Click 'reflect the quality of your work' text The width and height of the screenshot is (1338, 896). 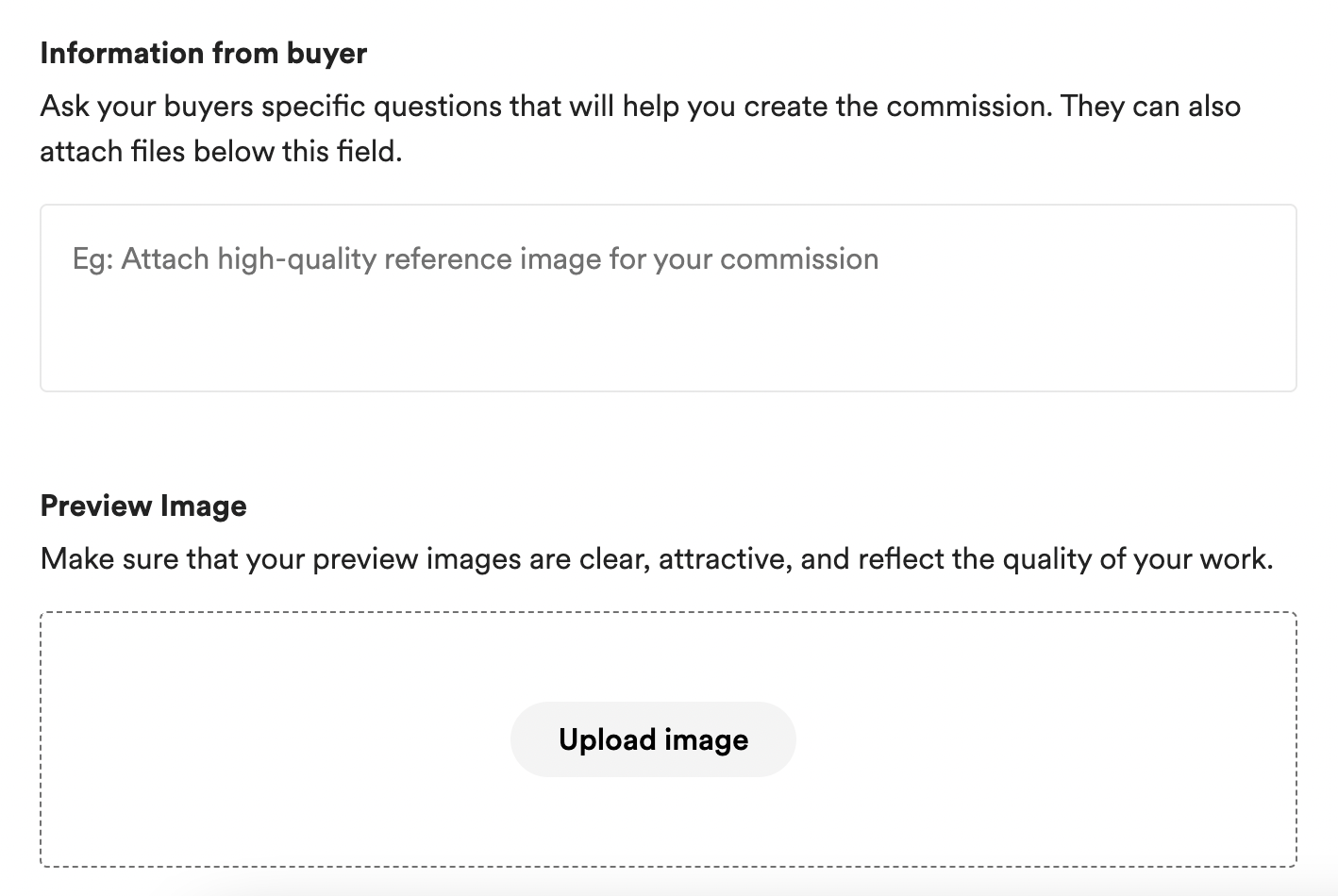(1064, 558)
